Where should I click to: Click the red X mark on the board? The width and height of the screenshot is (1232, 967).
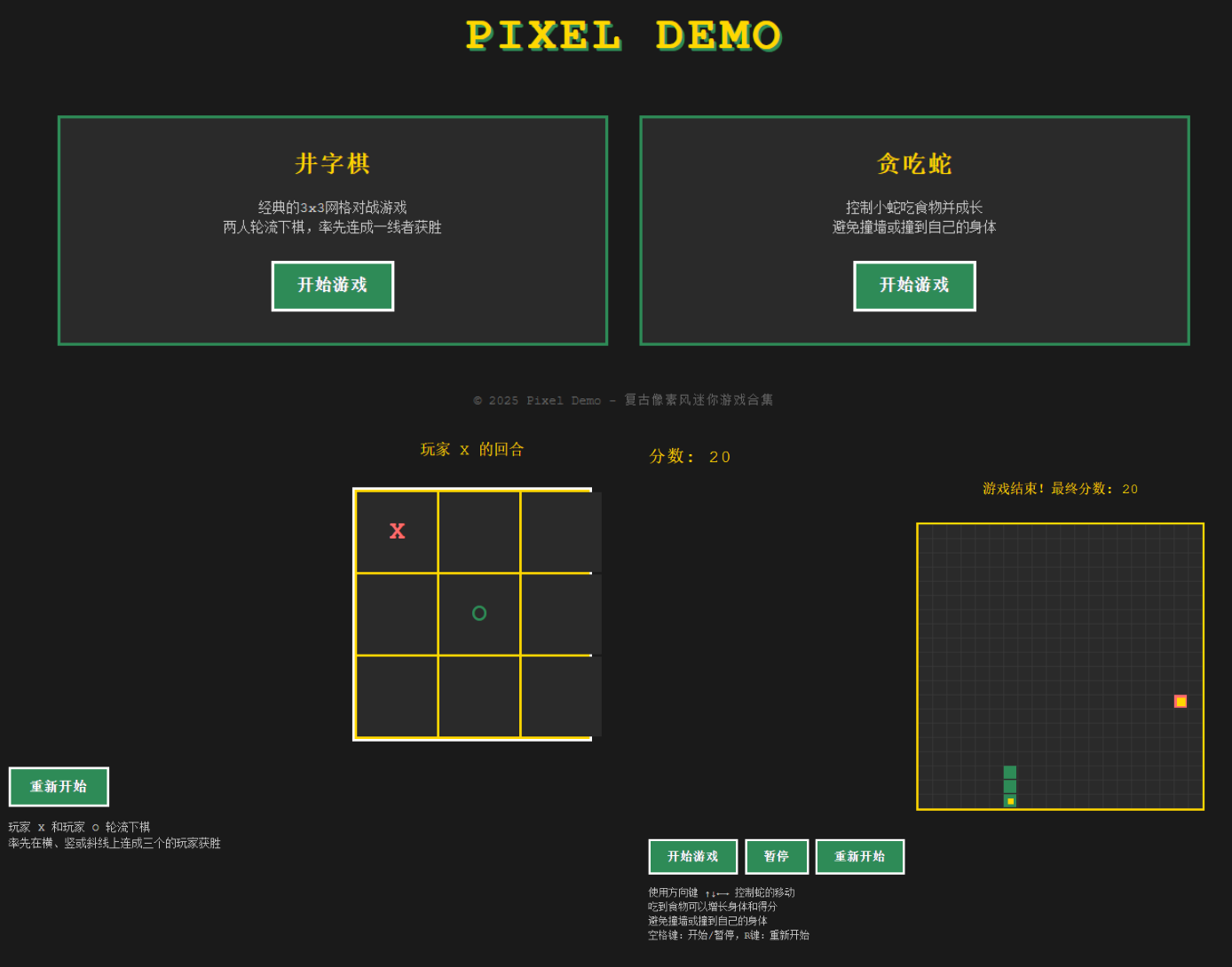[x=397, y=531]
